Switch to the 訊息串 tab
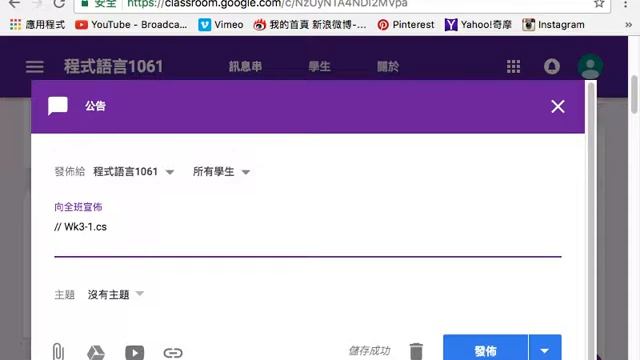The image size is (640, 360). coord(245,67)
